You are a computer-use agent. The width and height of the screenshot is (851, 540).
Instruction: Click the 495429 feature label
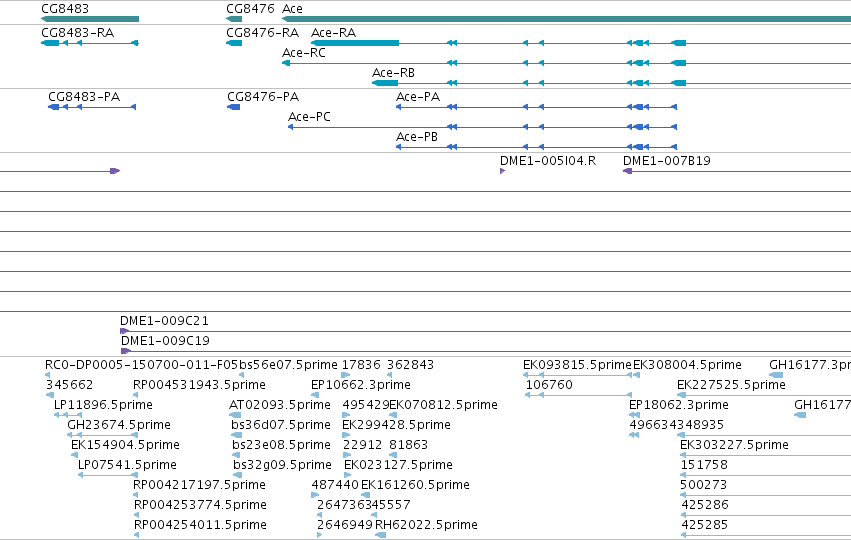tap(366, 405)
